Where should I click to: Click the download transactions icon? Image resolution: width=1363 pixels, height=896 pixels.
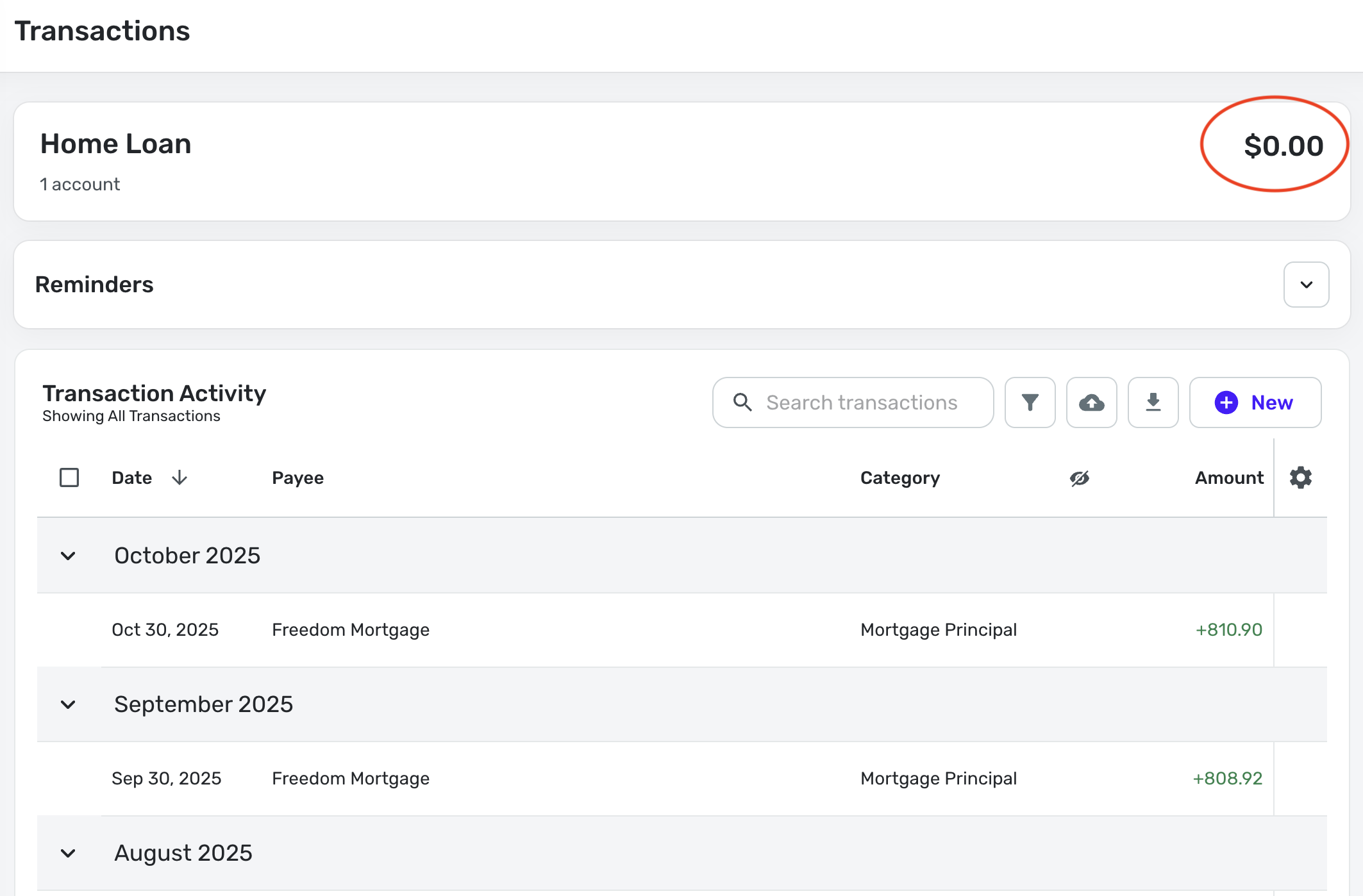coord(1153,402)
